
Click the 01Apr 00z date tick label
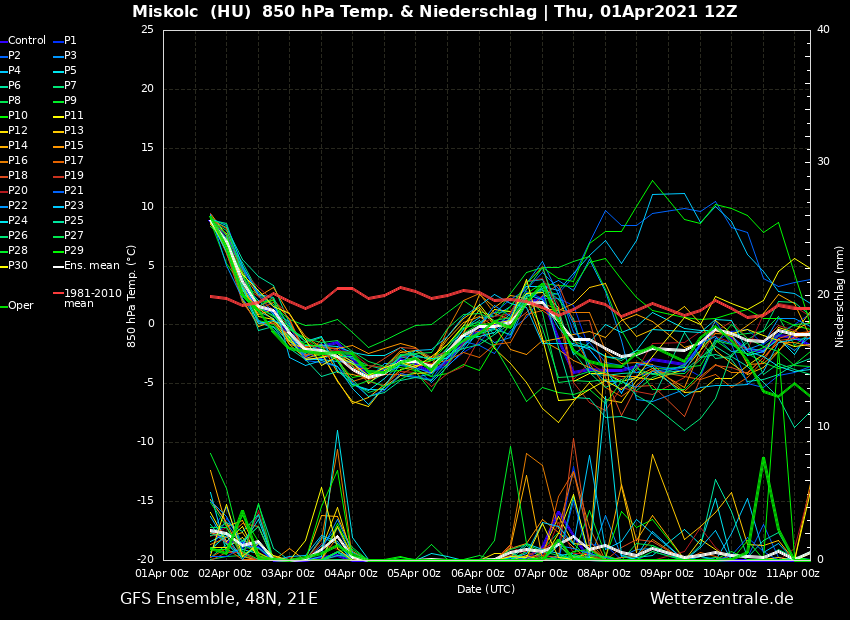coord(162,574)
